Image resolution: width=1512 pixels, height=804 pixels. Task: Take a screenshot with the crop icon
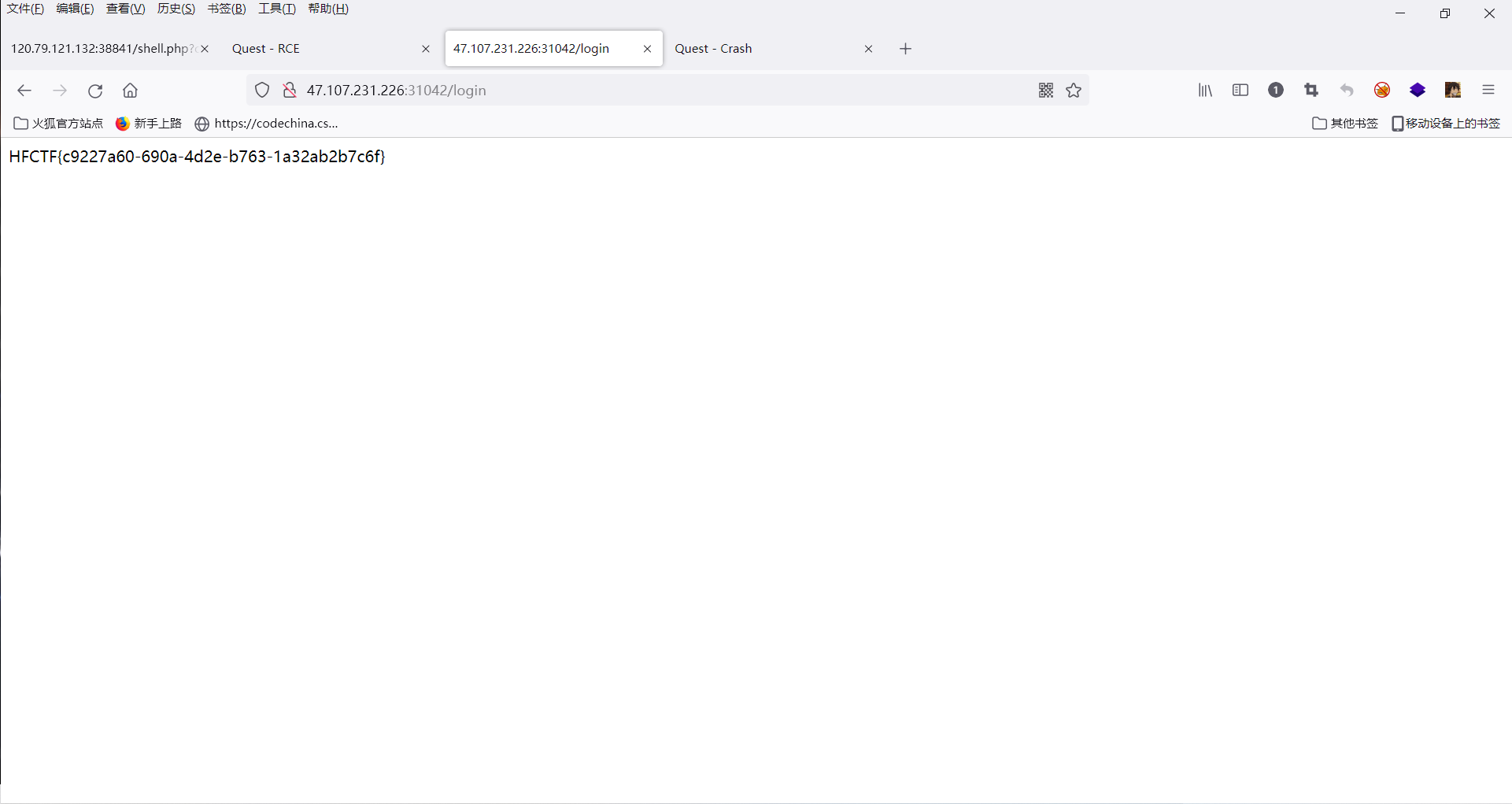click(x=1311, y=91)
